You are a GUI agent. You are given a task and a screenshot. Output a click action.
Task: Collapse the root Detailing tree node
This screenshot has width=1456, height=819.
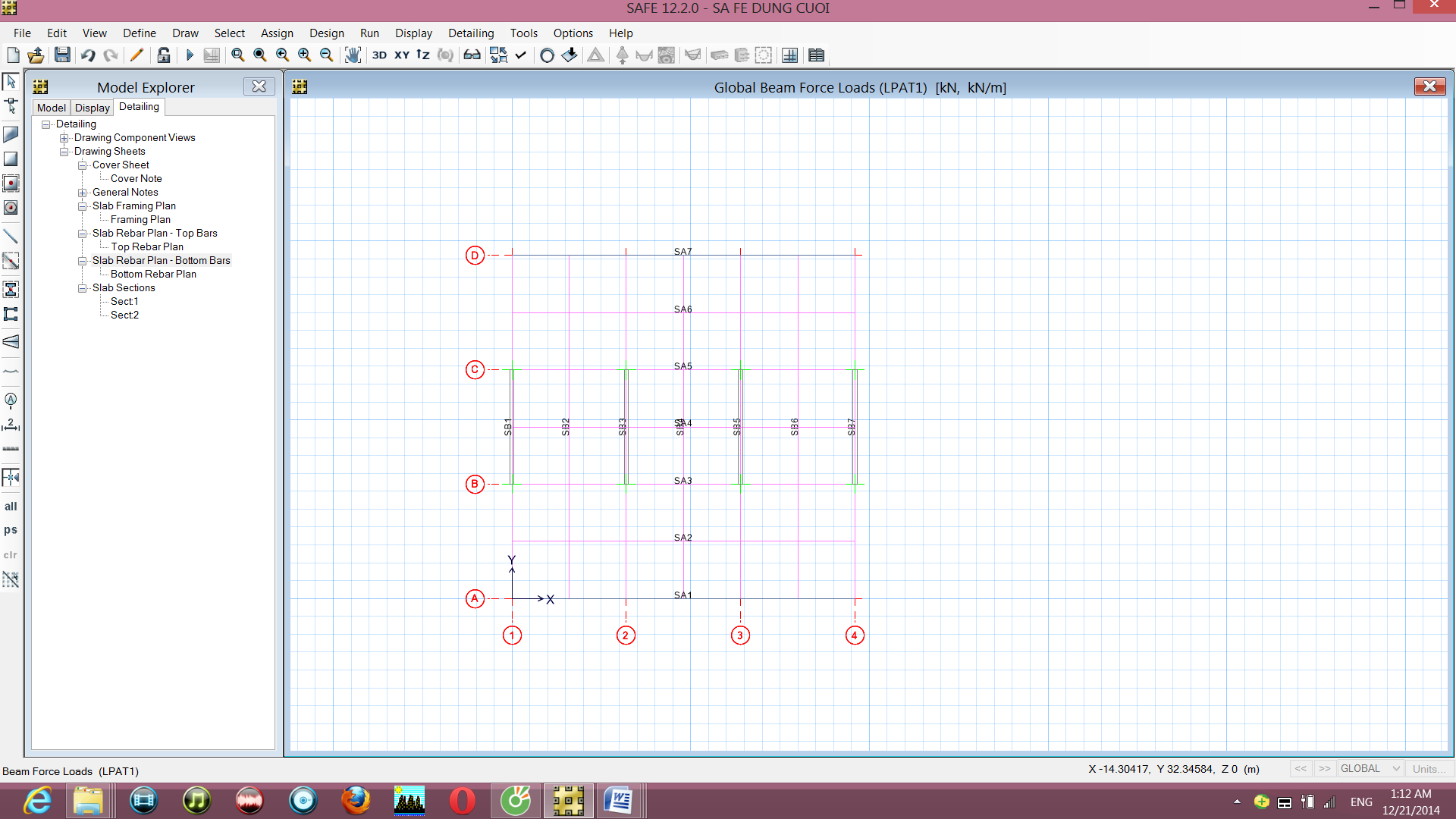click(46, 124)
